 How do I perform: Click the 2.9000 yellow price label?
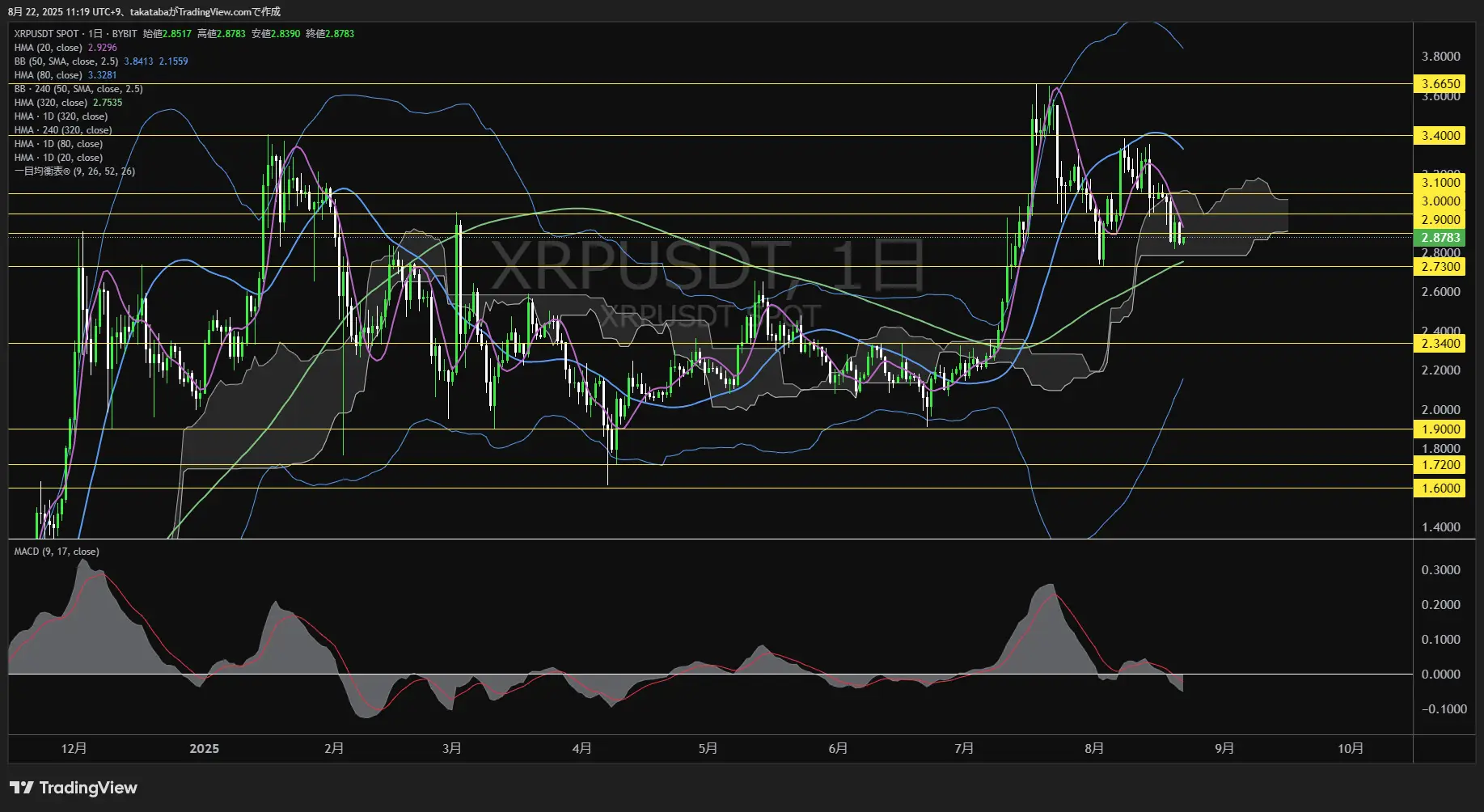(1440, 219)
